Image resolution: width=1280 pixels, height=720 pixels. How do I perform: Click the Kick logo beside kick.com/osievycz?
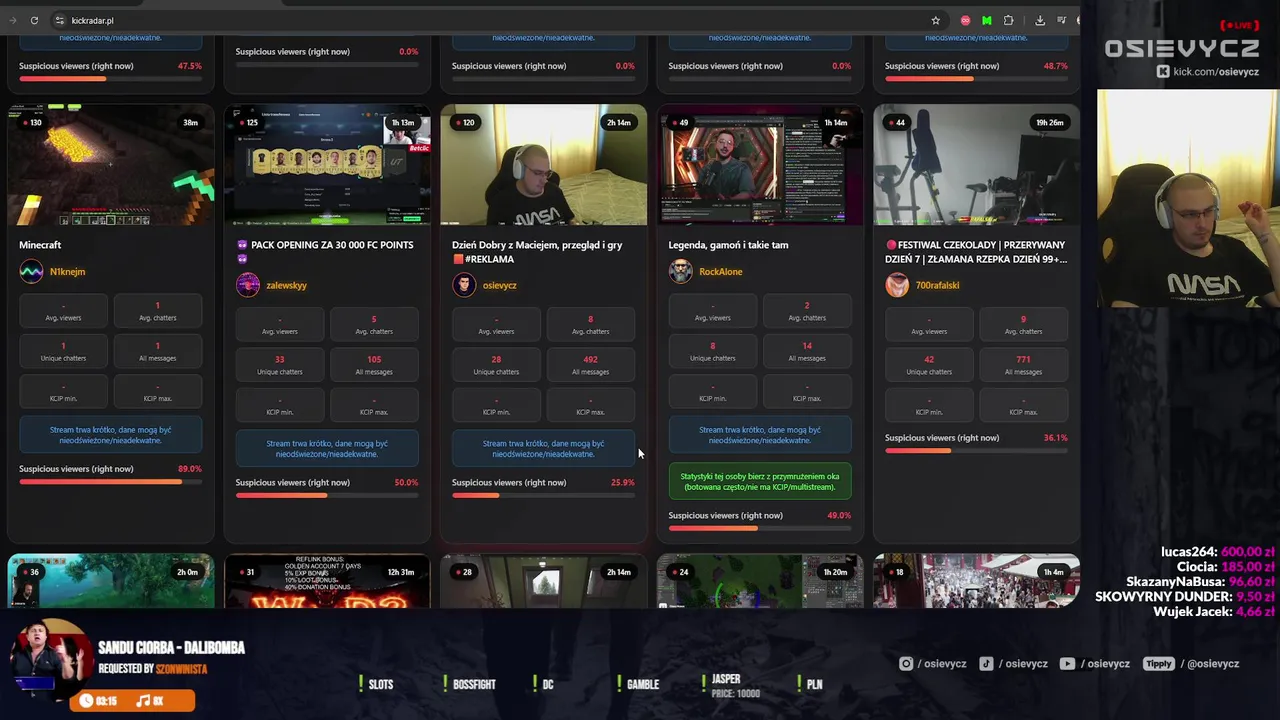(x=1163, y=72)
